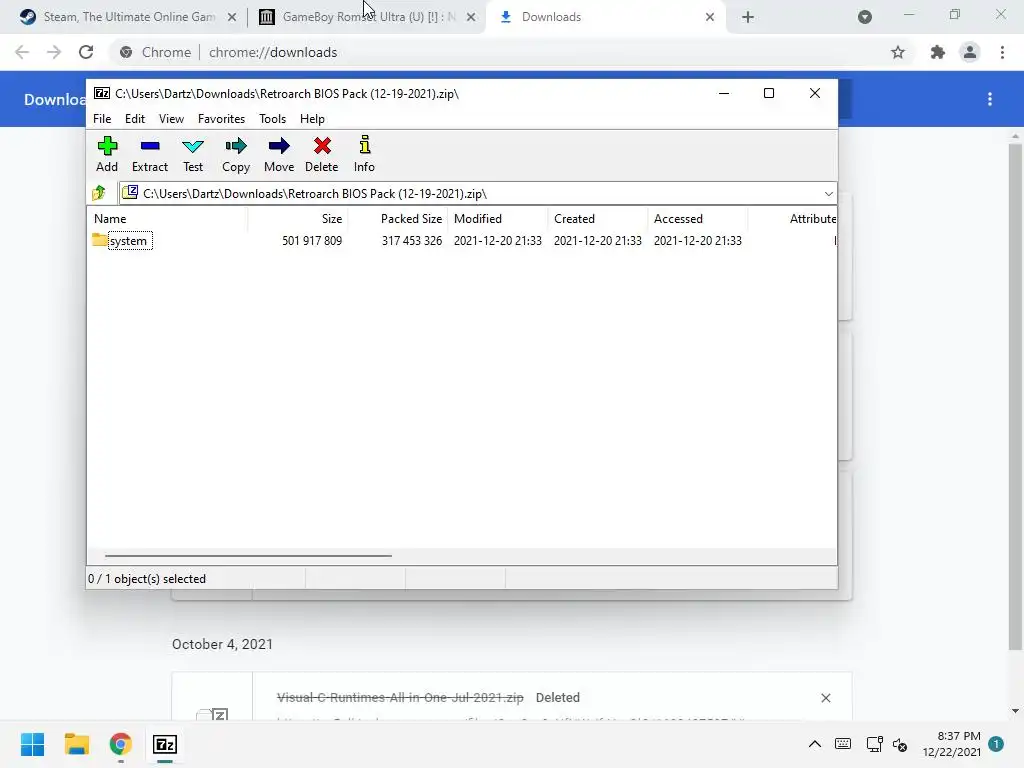This screenshot has width=1024, height=768.
Task: Click the 7-Zip horizontal scrollbar
Action: coord(248,556)
